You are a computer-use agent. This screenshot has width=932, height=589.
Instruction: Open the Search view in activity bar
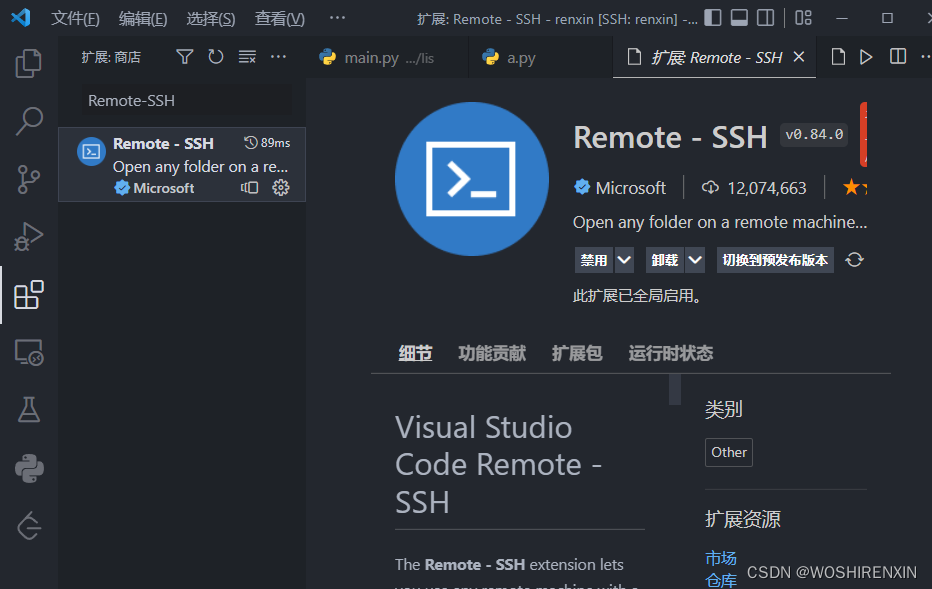pos(29,121)
